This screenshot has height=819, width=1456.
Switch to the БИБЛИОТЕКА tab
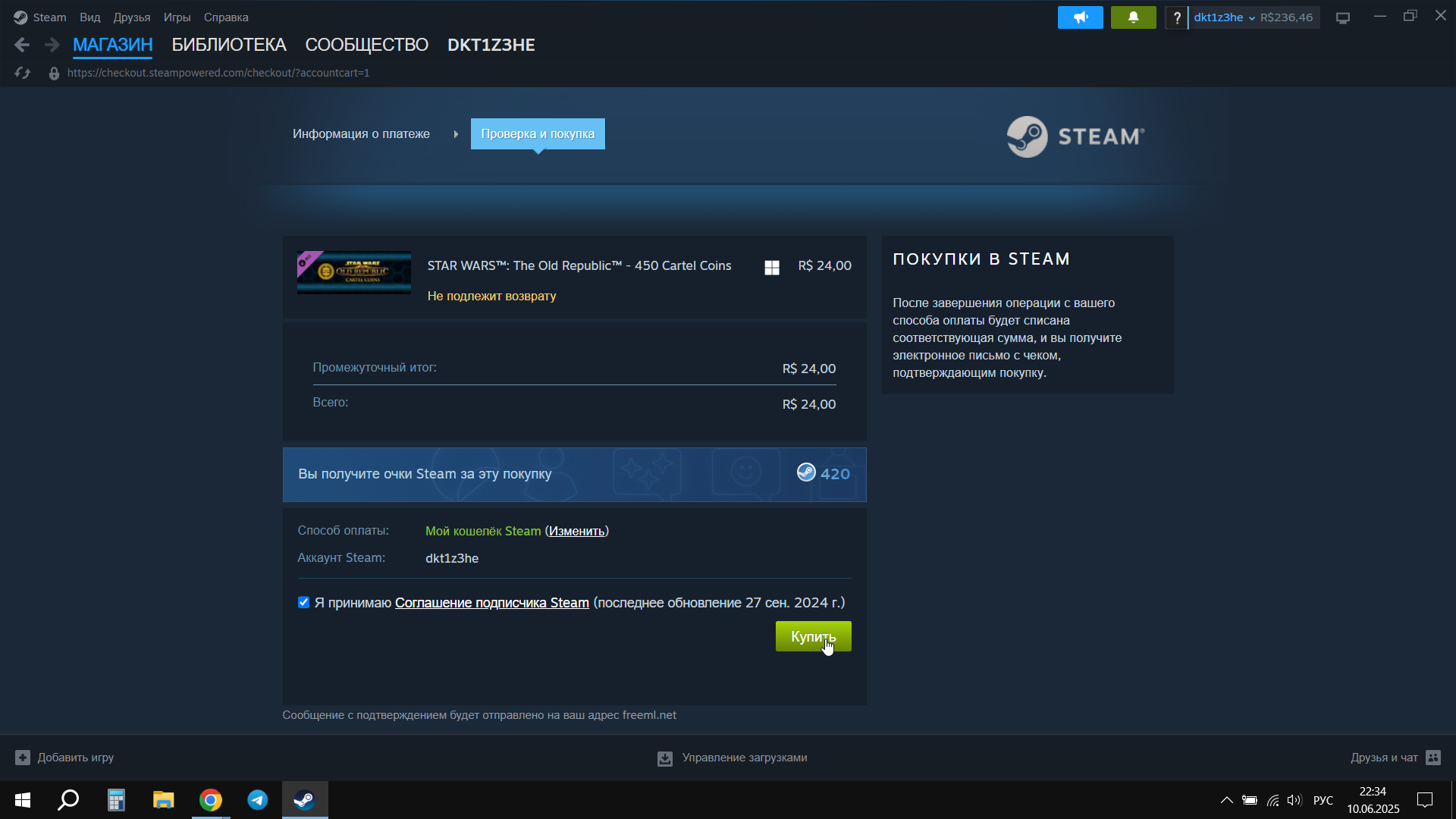(x=228, y=45)
